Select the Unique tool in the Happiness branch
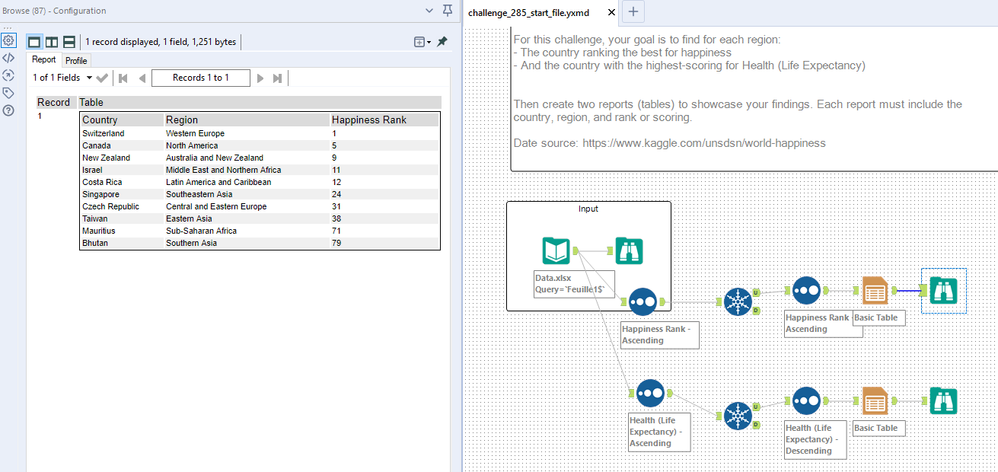 point(738,300)
